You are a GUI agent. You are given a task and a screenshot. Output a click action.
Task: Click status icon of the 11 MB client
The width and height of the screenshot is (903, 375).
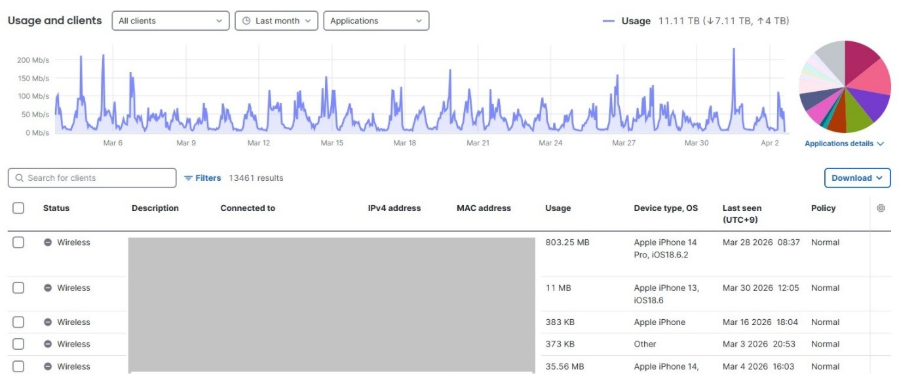click(48, 288)
